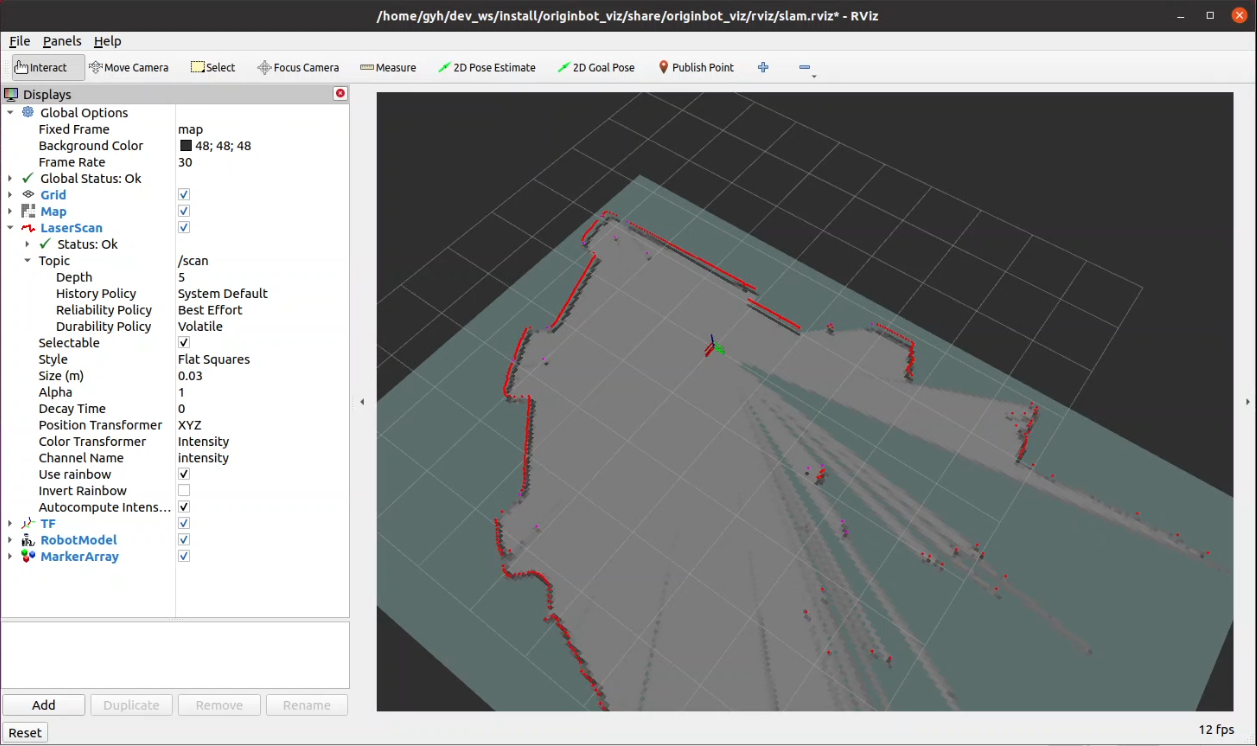Viewport: 1257px width, 746px height.
Task: Expand the TF display item
Action: [10, 524]
